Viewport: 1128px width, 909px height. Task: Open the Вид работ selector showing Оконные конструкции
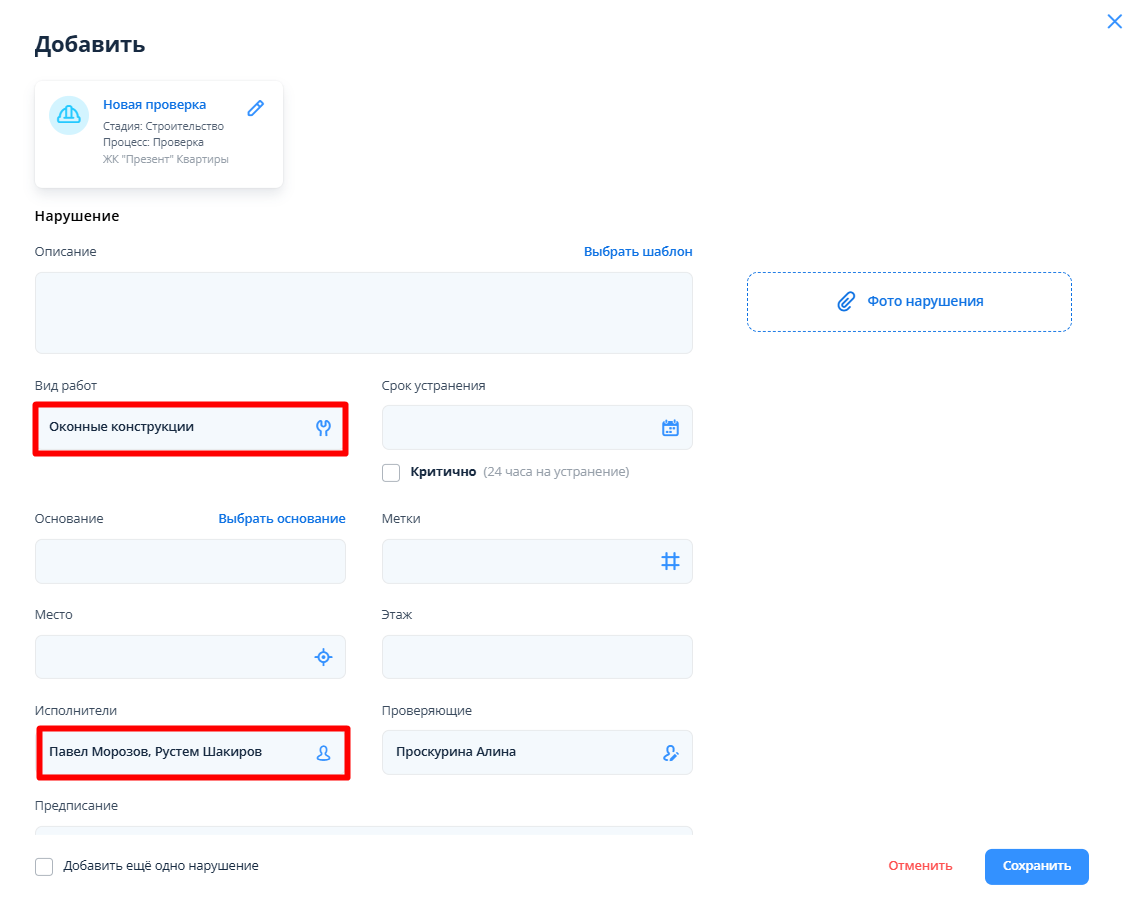tap(170, 427)
